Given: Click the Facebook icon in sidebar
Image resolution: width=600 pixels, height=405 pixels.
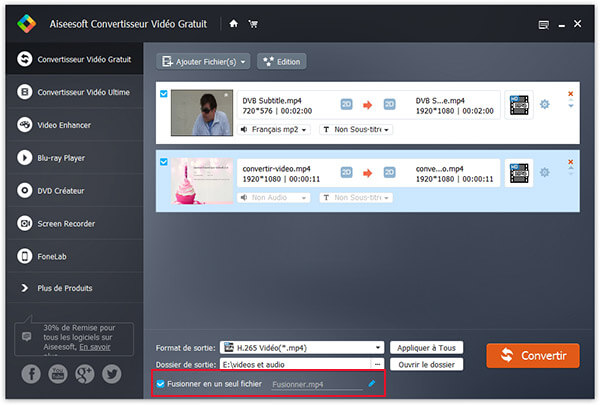Looking at the screenshot, I should pyautogui.click(x=32, y=373).
